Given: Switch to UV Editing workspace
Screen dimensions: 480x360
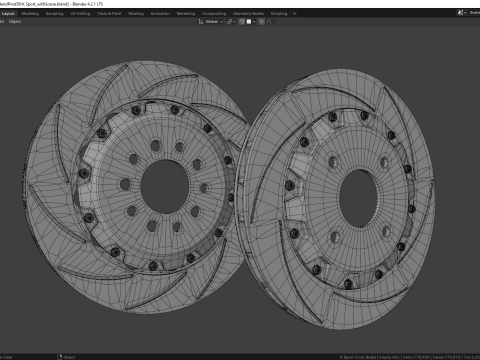Looking at the screenshot, I should pos(80,14).
